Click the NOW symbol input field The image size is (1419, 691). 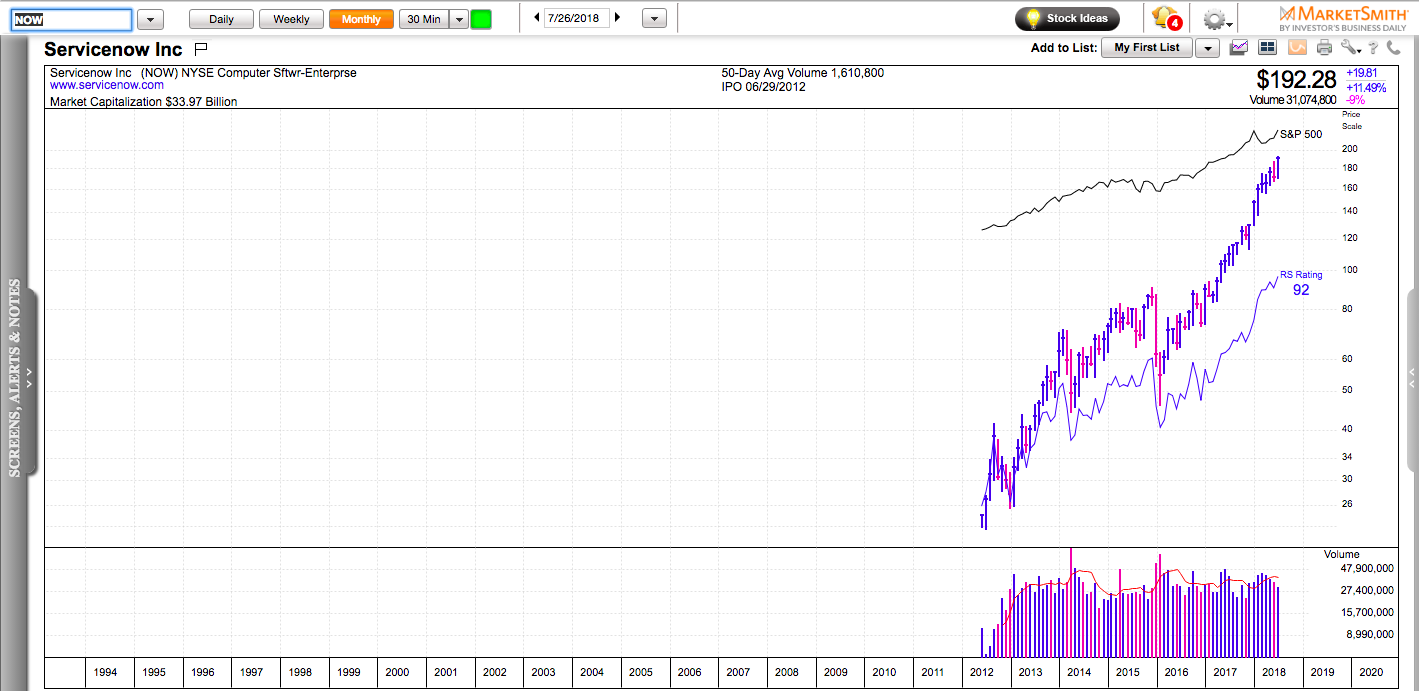pos(71,19)
